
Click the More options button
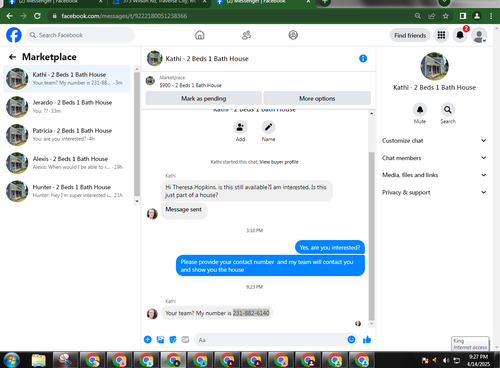coord(317,98)
